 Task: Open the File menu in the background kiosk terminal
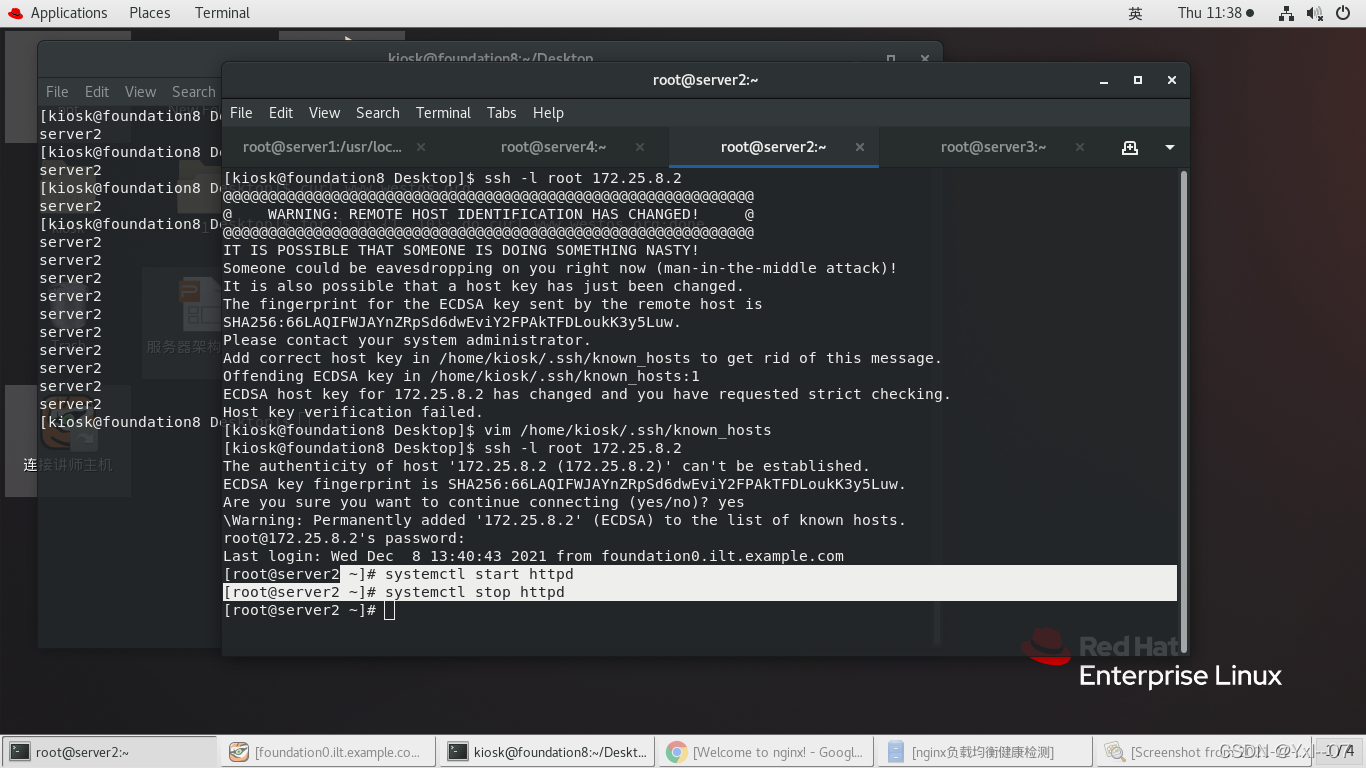(57, 91)
